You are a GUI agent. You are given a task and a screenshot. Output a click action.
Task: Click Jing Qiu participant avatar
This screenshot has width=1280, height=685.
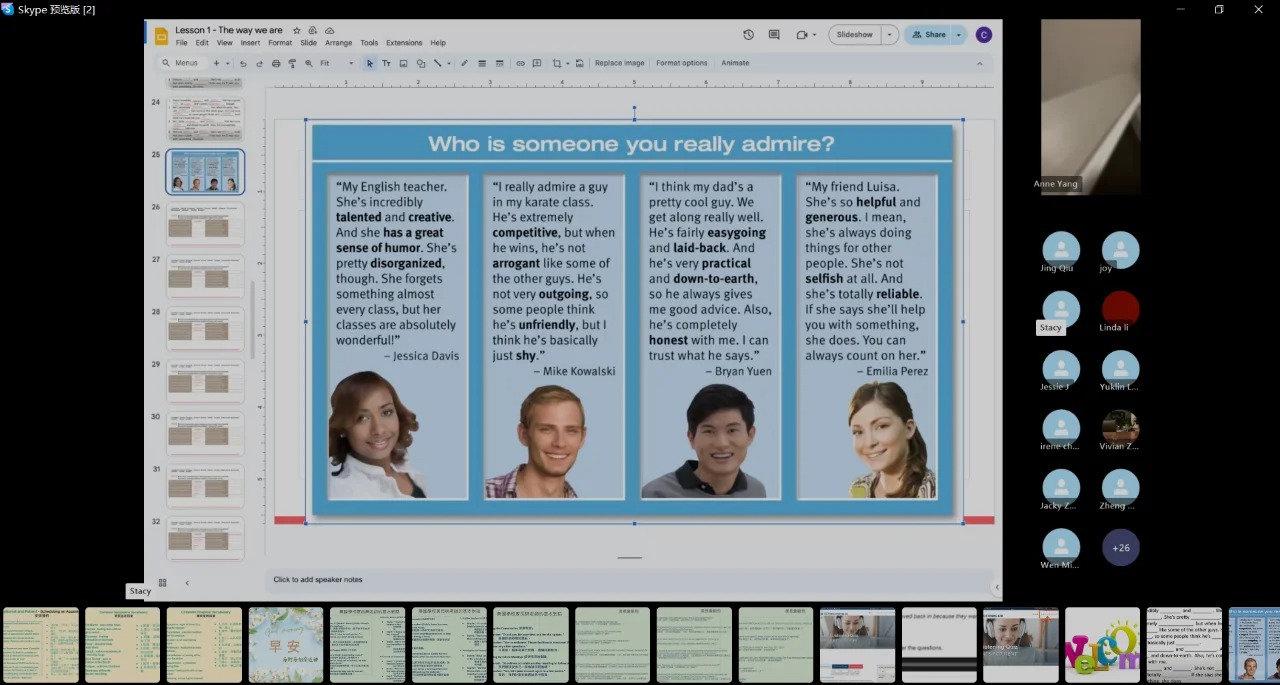[x=1061, y=250]
